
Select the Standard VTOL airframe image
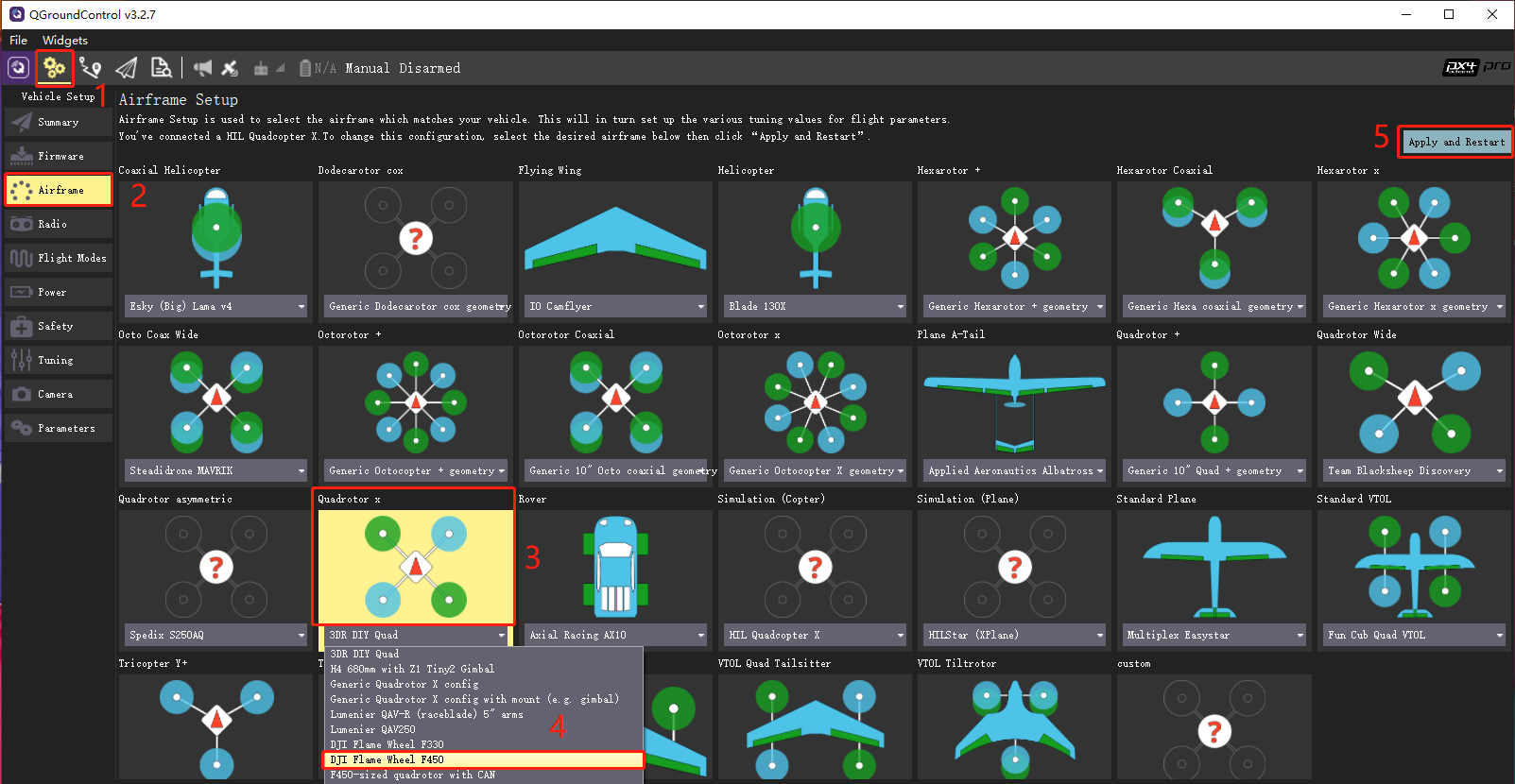pyautogui.click(x=1414, y=566)
